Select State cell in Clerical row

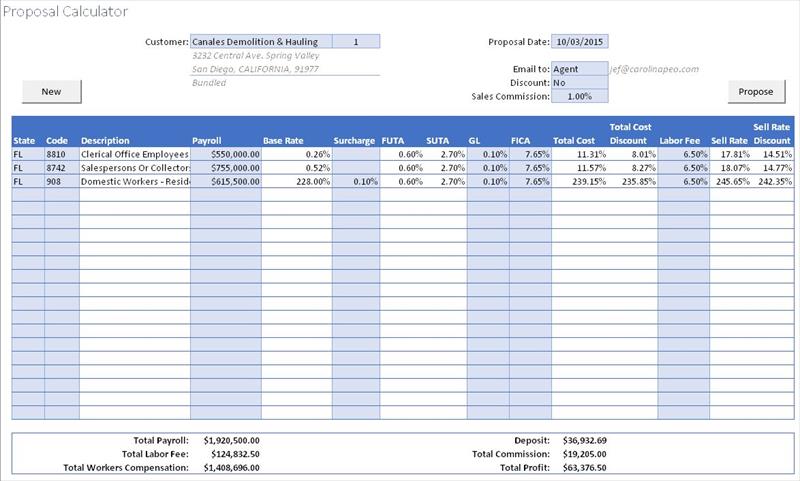28,154
